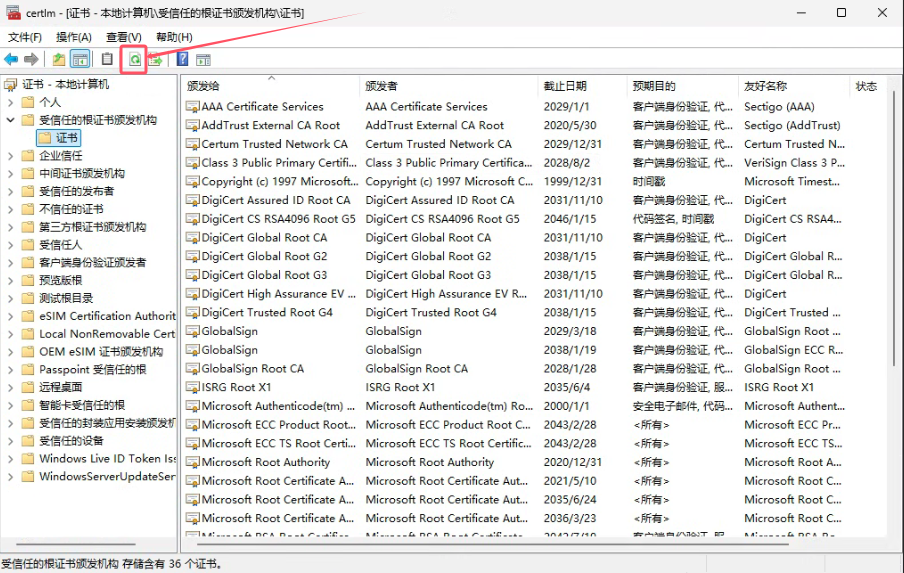Click the Back arrow in toolbar
Image resolution: width=904 pixels, height=573 pixels.
coord(11,60)
